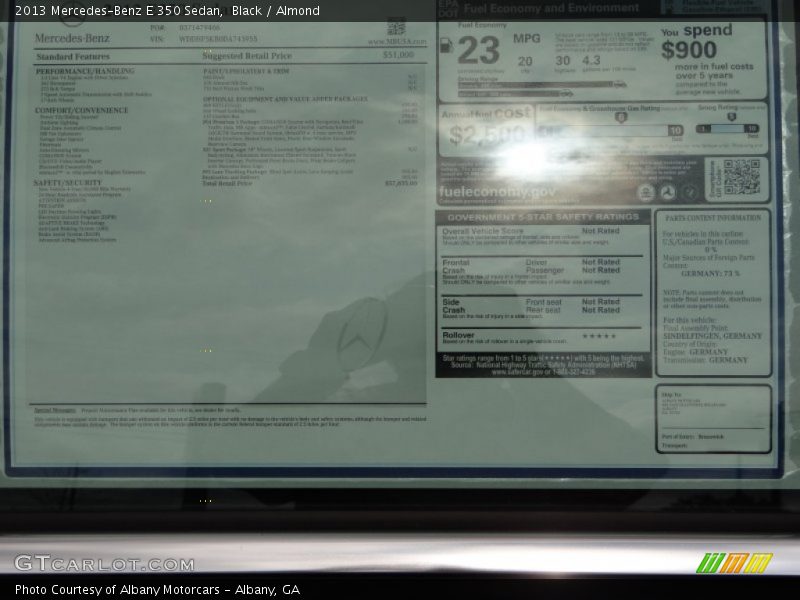Click the Parts Content Information box title
Image resolution: width=800 pixels, height=600 pixels.
(713, 217)
